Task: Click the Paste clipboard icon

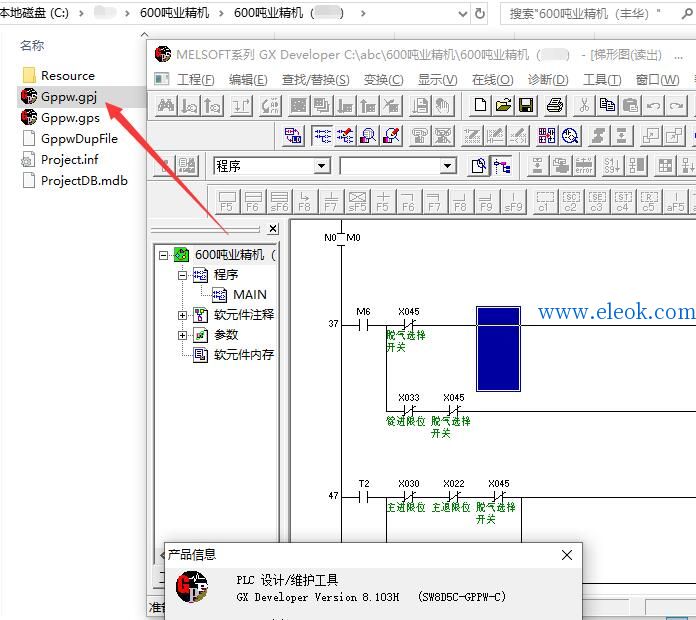Action: tap(630, 106)
